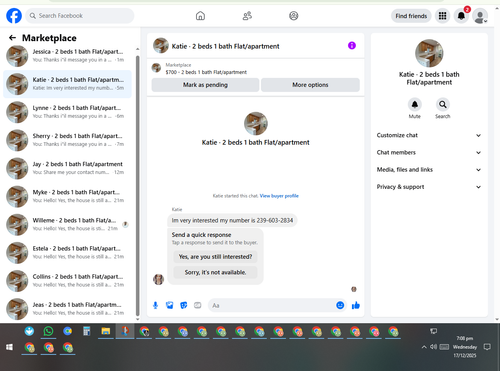This screenshot has width=500, height=371.
Task: Click the conversation list vertical scrollbar
Action: coord(138,186)
